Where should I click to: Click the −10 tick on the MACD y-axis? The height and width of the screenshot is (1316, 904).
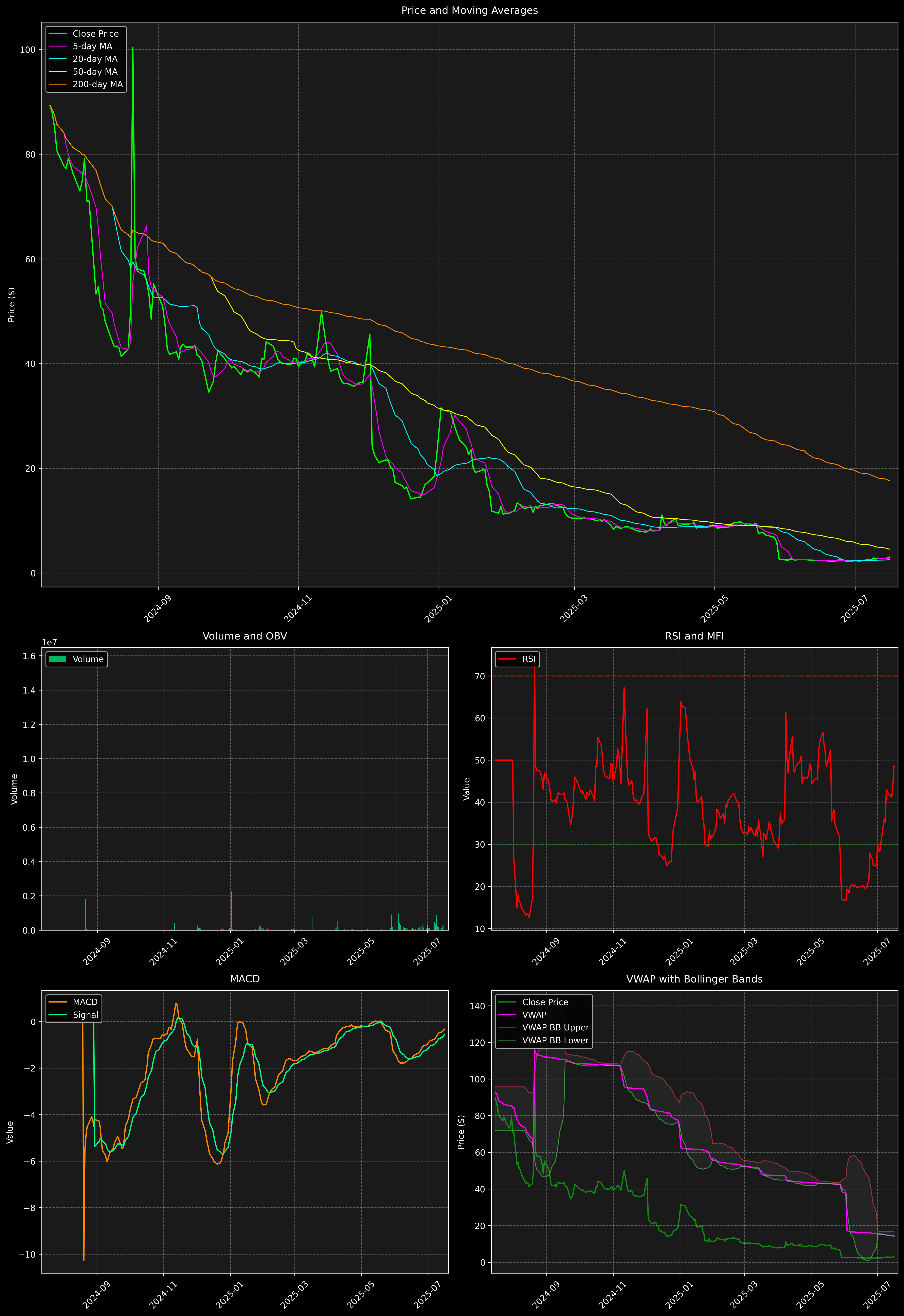tap(27, 1254)
